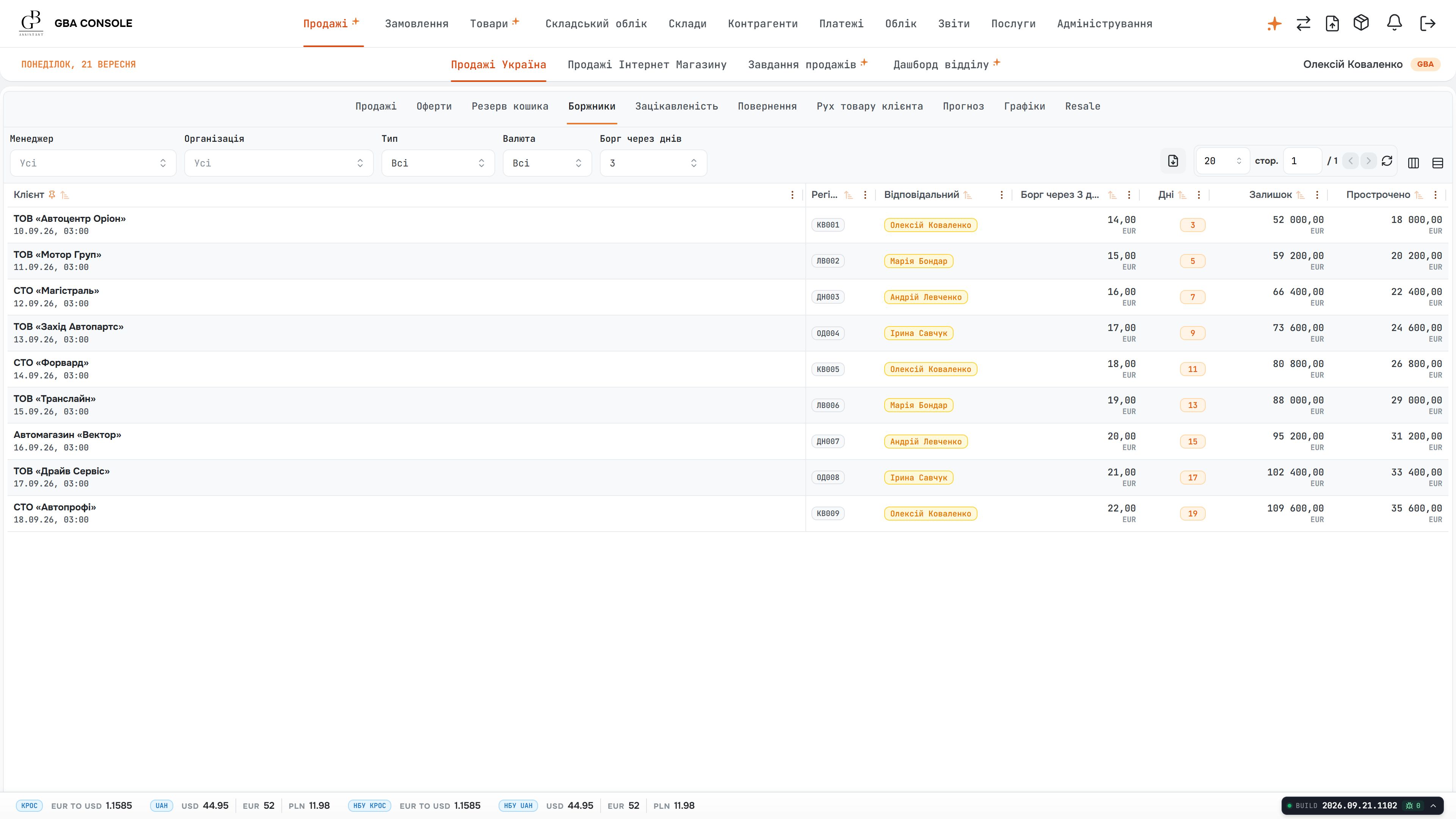The image size is (1456, 819).
Task: Click the page number input field
Action: coord(1302,161)
